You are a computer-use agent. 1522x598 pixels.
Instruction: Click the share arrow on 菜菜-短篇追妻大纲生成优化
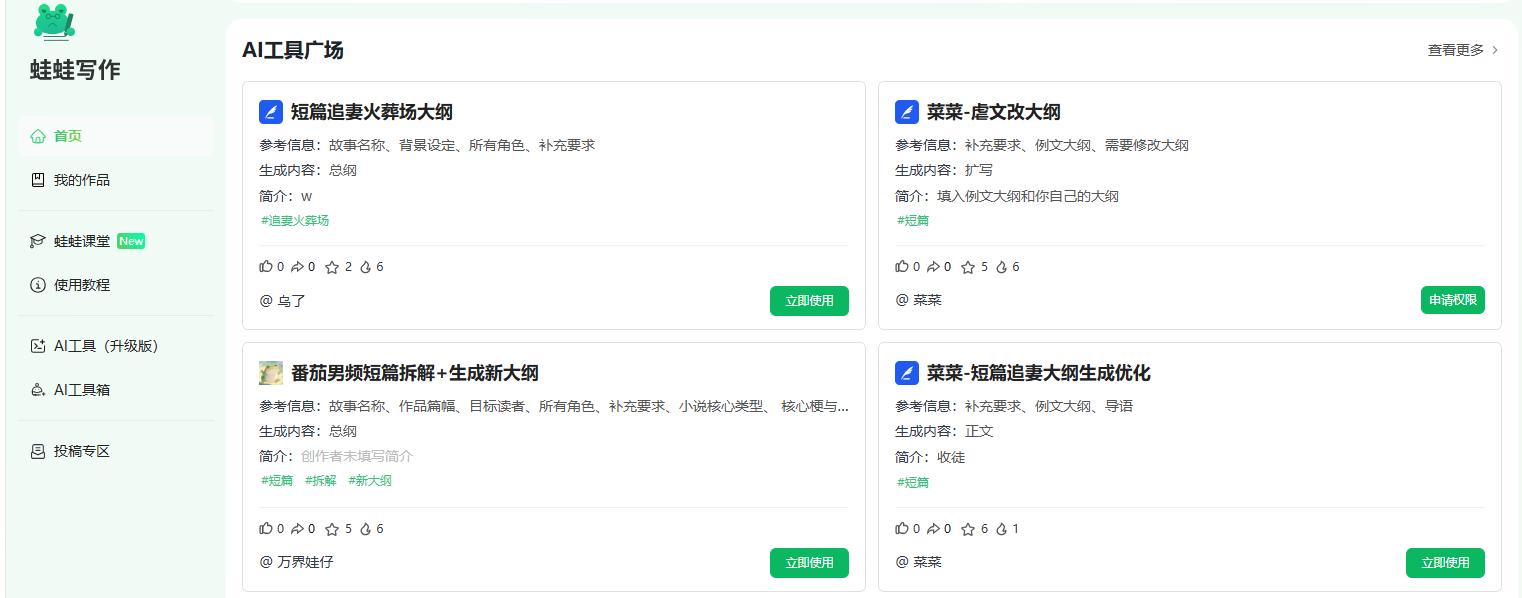935,528
